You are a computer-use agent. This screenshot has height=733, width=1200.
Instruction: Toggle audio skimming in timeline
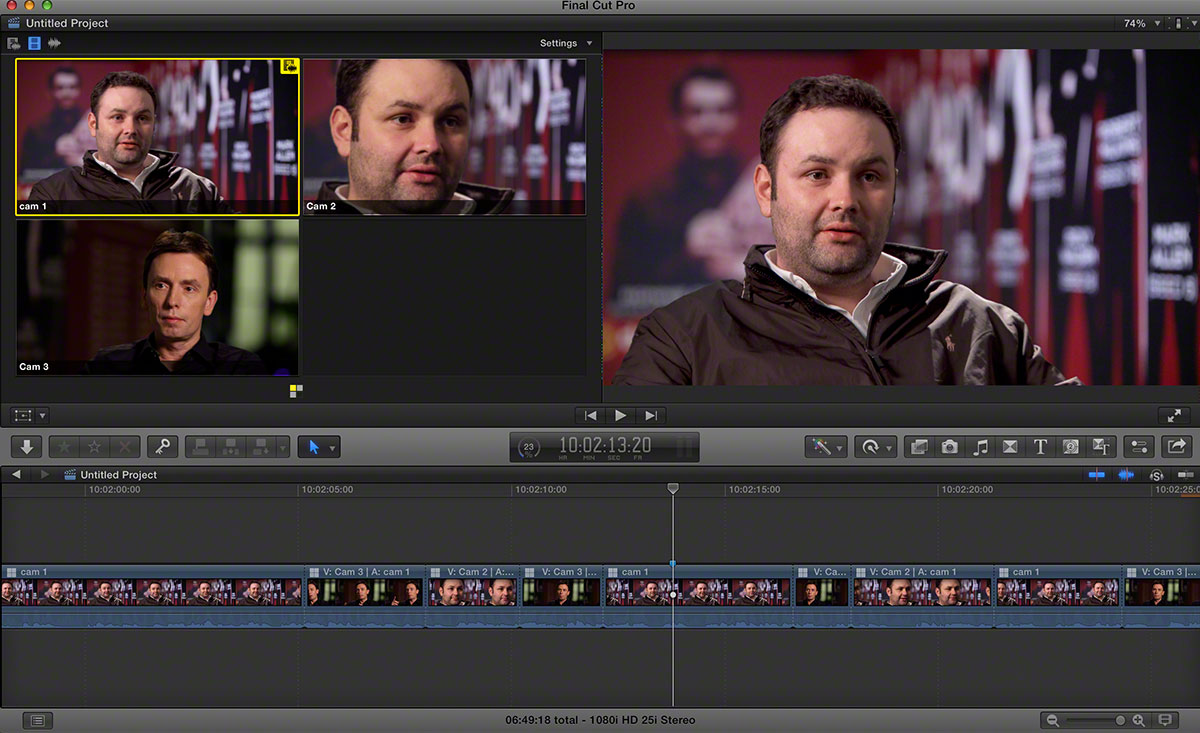click(1126, 475)
